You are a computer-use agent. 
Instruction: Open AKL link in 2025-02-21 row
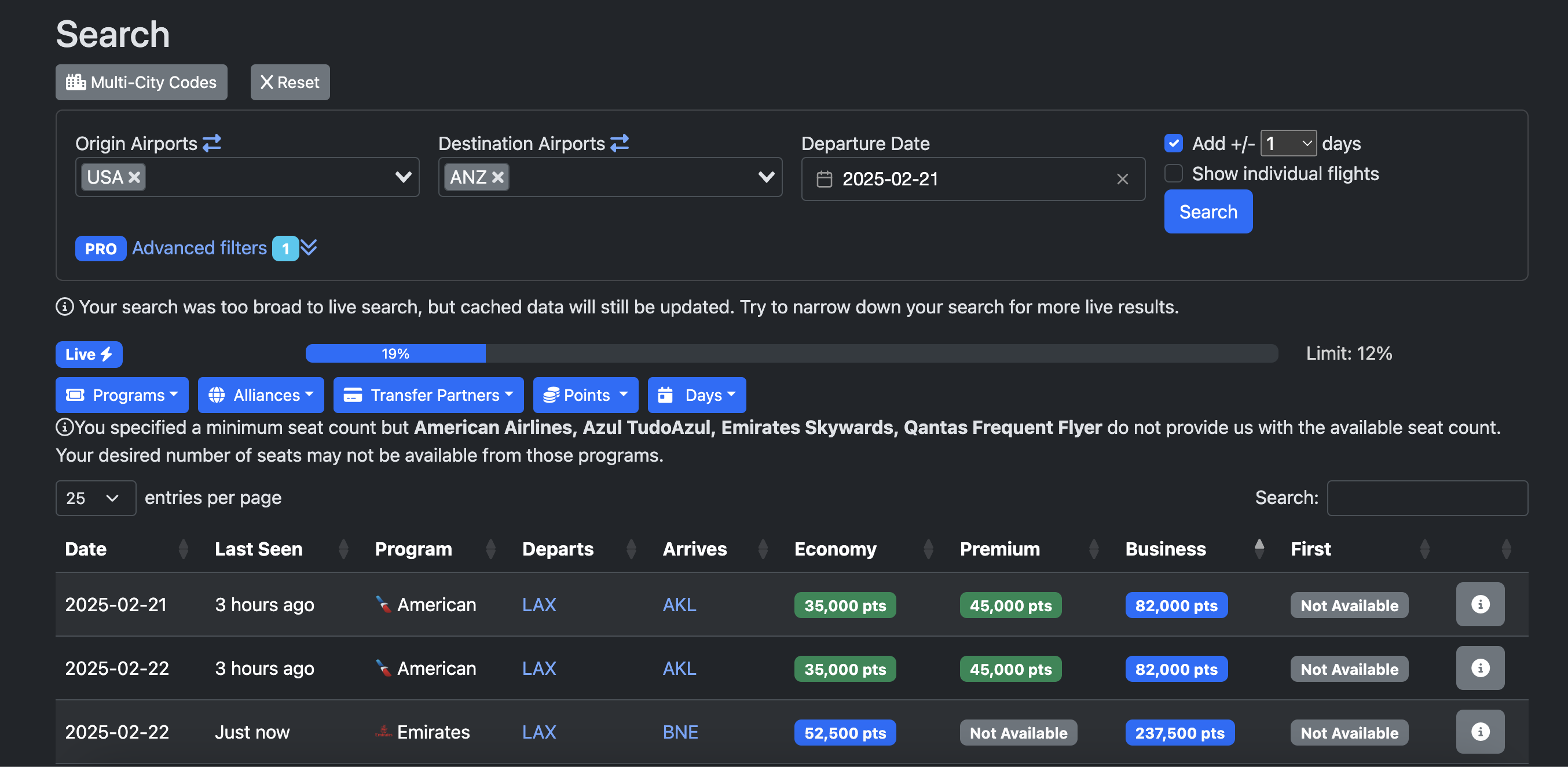click(x=679, y=605)
